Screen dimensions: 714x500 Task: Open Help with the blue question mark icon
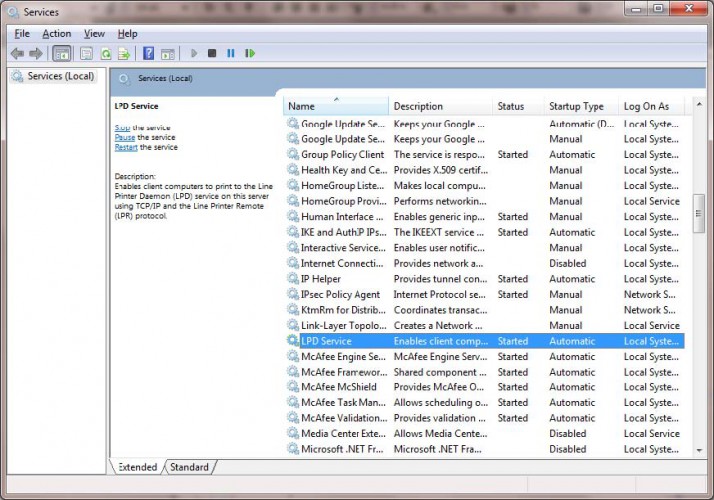coord(148,54)
